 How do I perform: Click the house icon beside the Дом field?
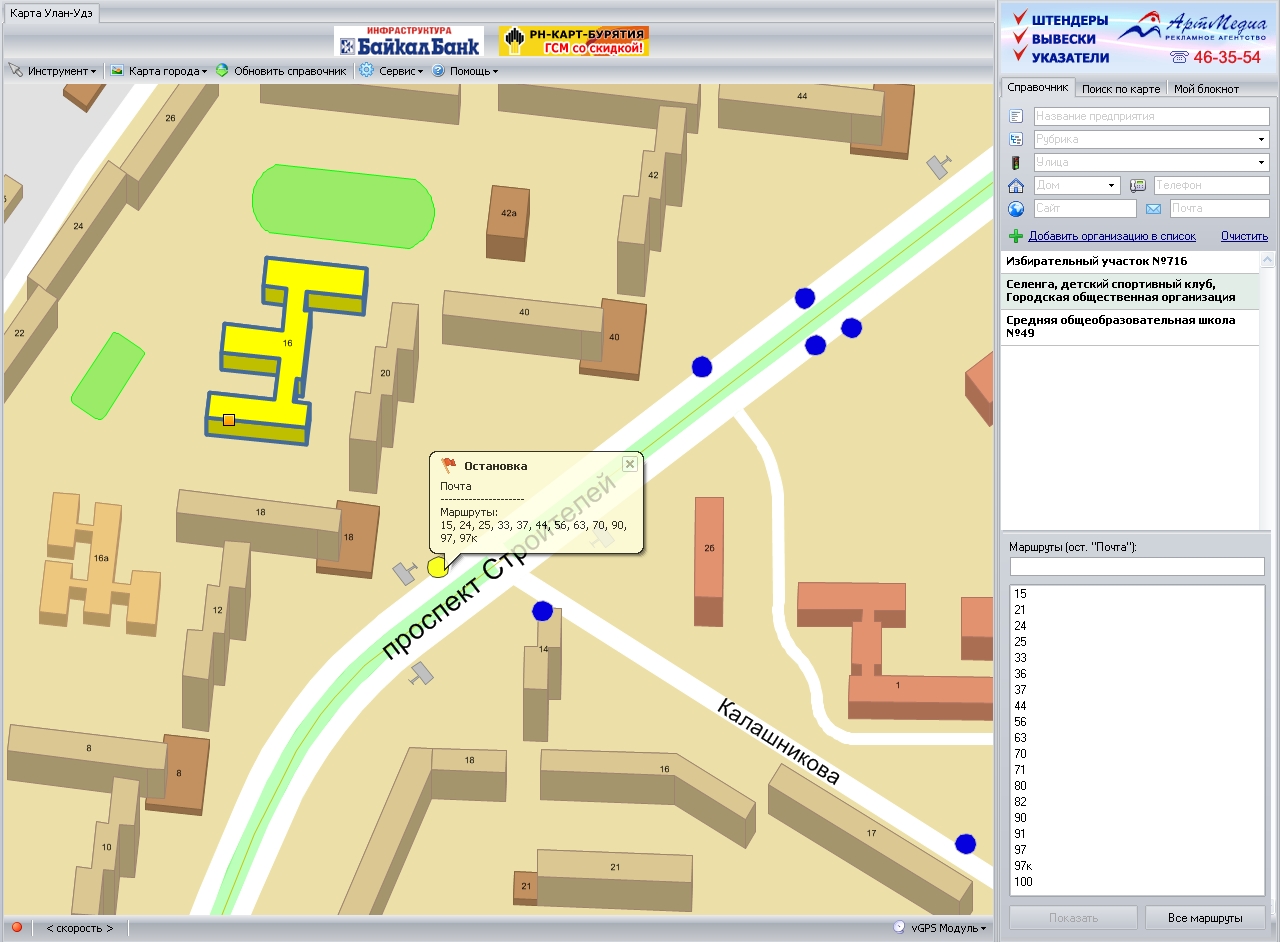point(1016,186)
